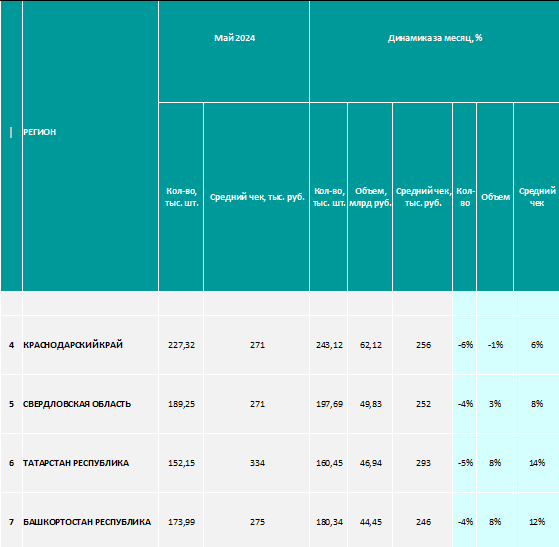Select row number 7 cell
The height and width of the screenshot is (547, 559).
11,520
